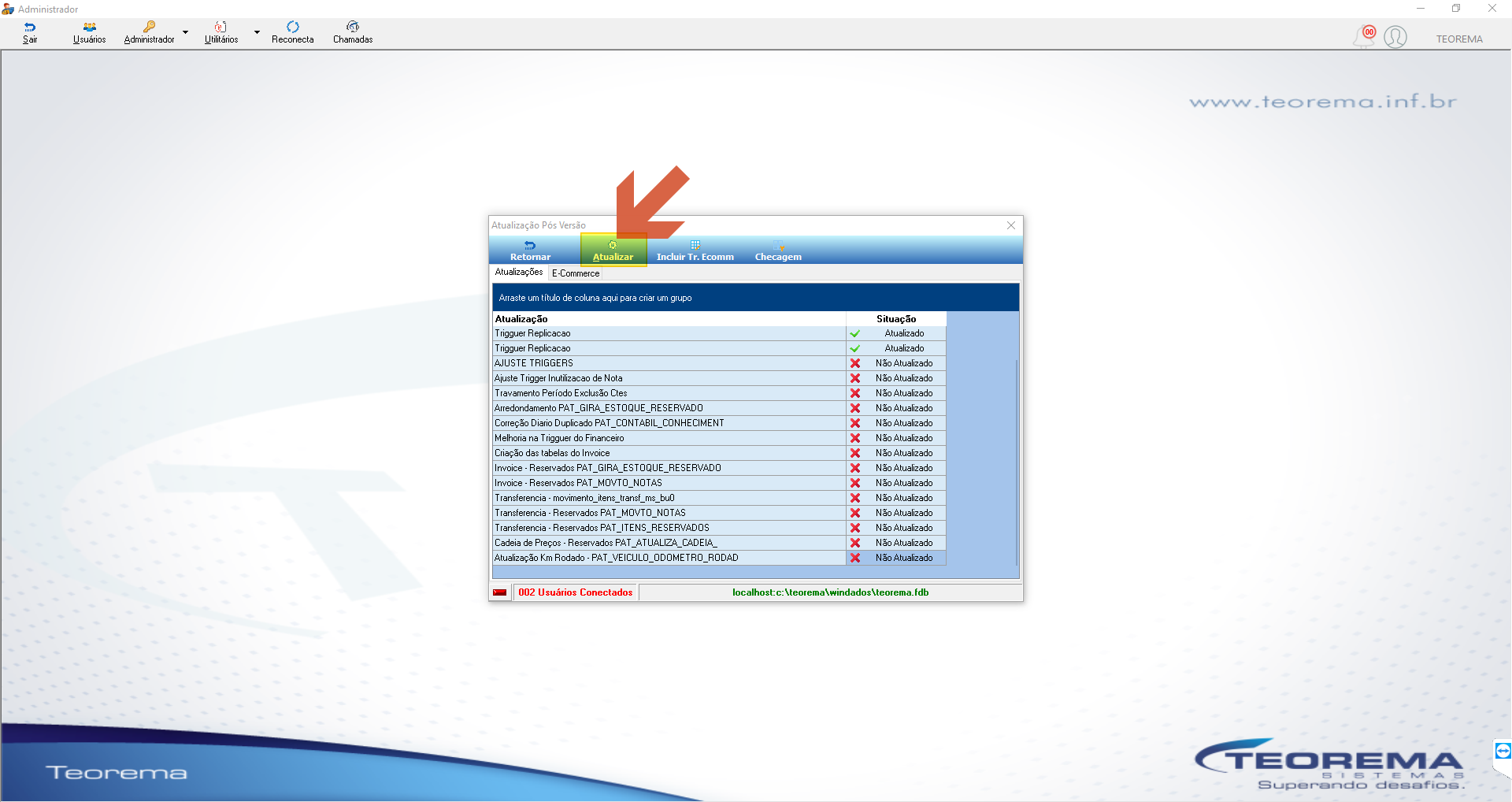Click the group-by column drop area

(x=755, y=298)
